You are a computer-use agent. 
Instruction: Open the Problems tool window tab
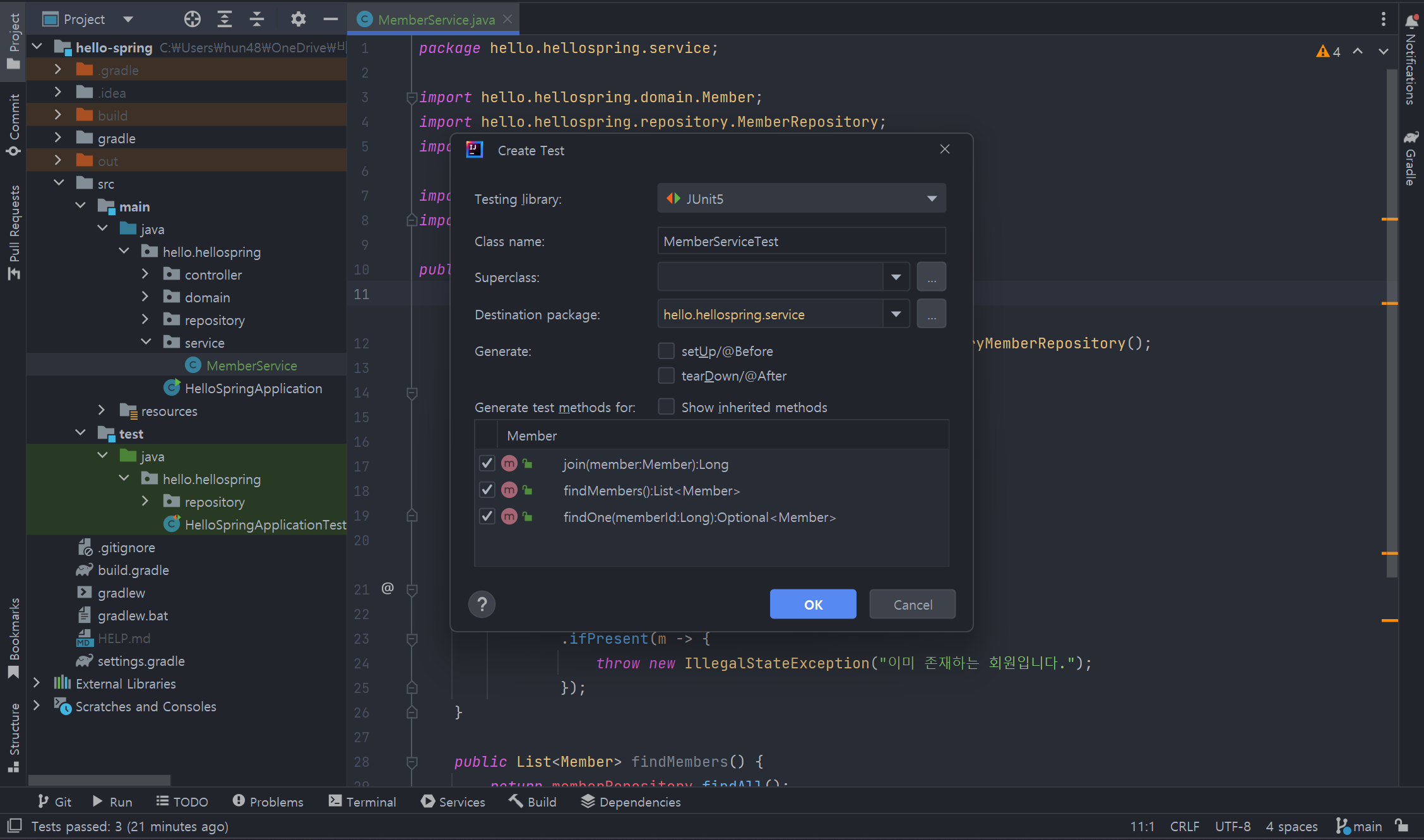(x=268, y=802)
